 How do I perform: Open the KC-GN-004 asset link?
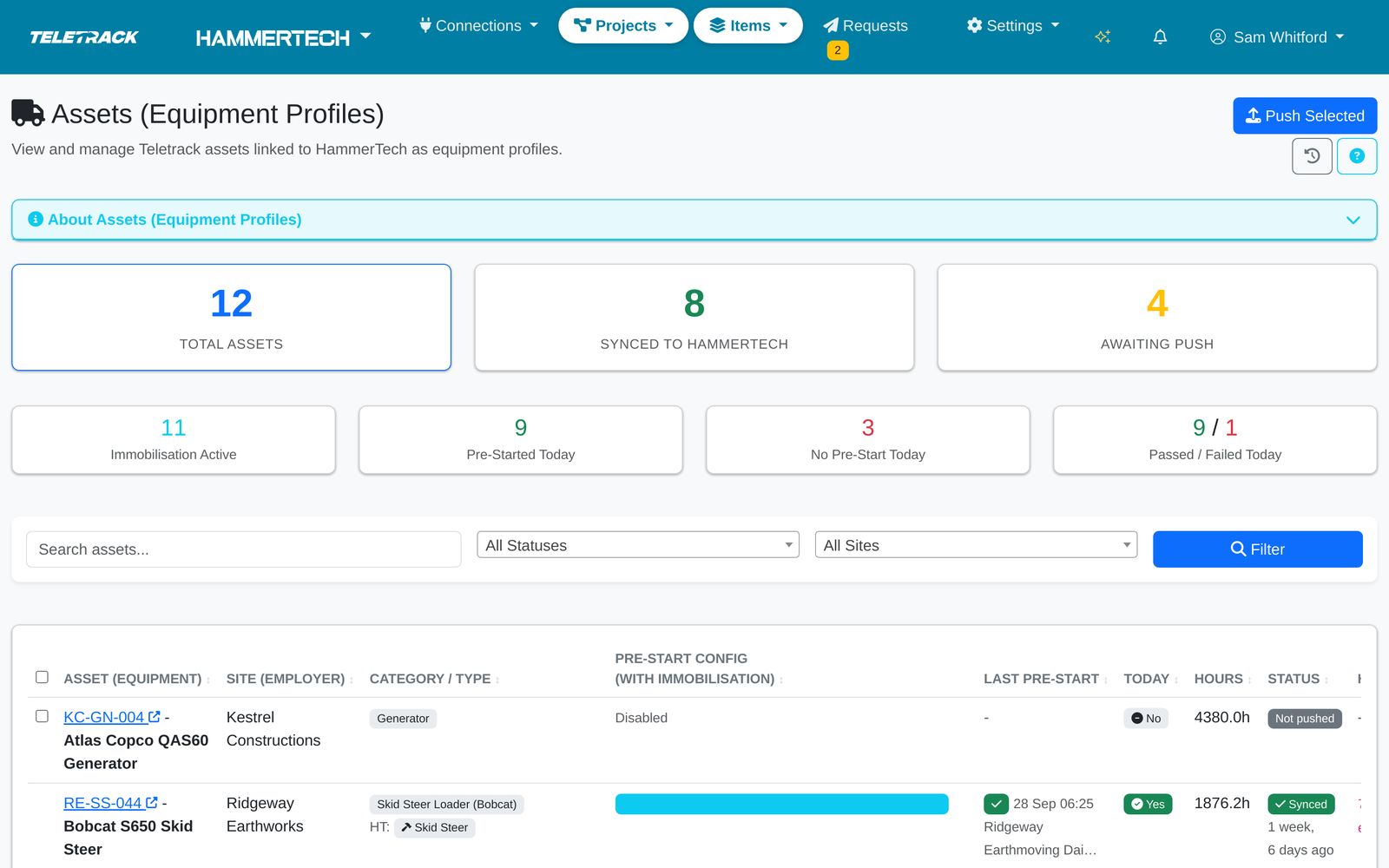click(x=112, y=717)
